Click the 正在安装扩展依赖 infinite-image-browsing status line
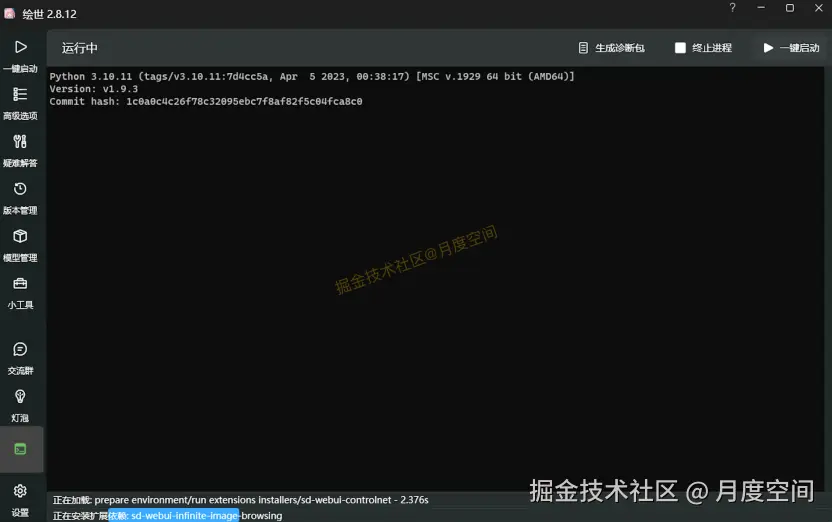The width and height of the screenshot is (832, 522). (x=167, y=516)
